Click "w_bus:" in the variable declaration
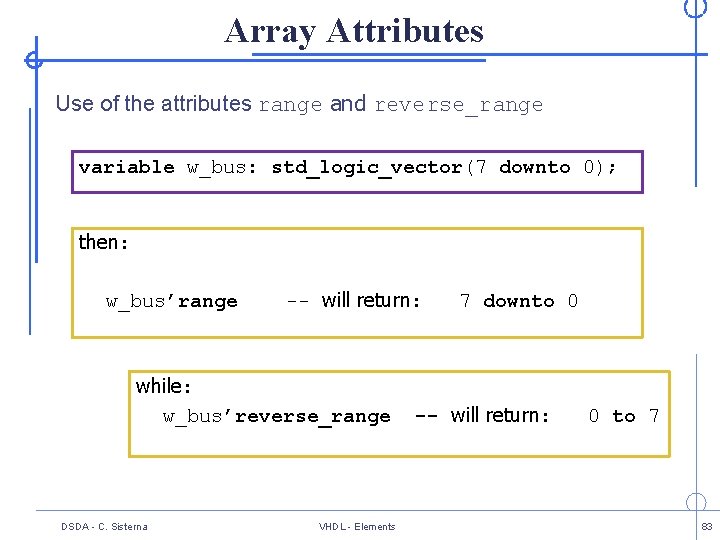 (x=222, y=167)
